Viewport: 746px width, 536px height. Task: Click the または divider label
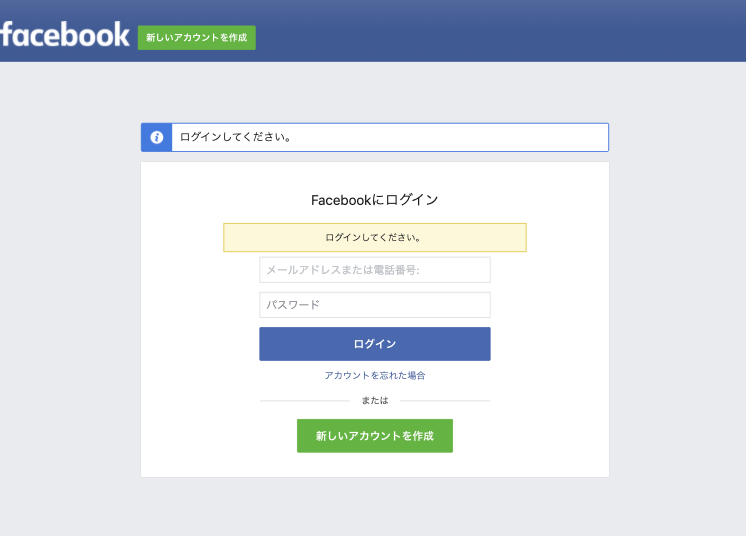pos(375,400)
